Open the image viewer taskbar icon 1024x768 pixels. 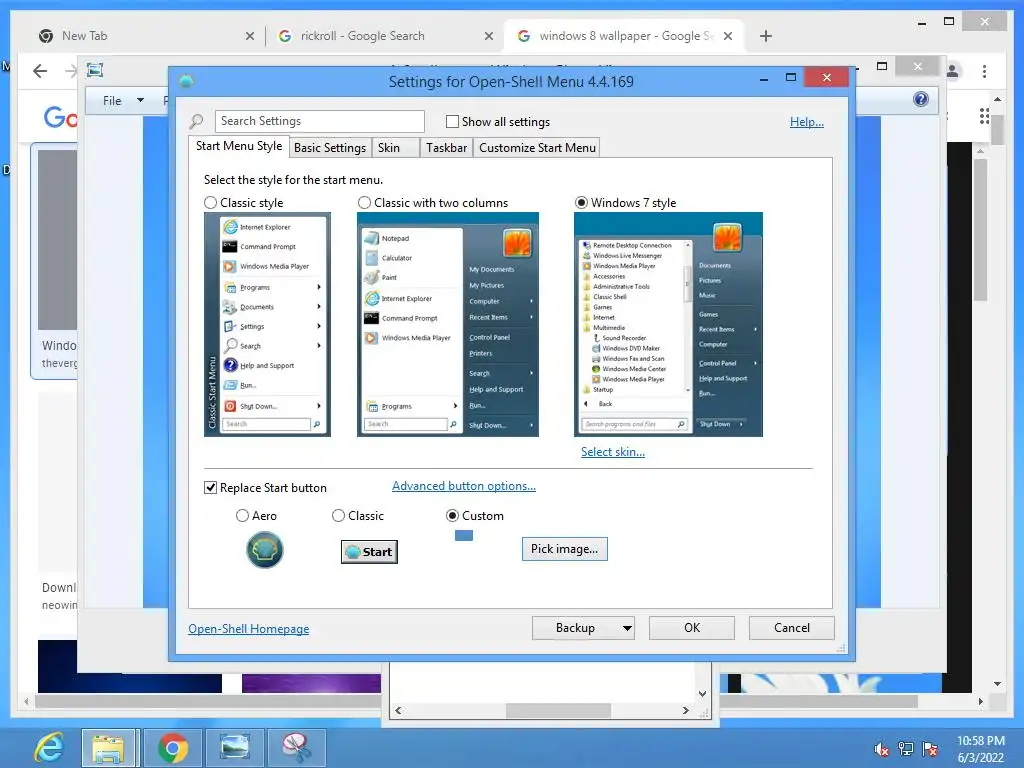pyautogui.click(x=234, y=748)
